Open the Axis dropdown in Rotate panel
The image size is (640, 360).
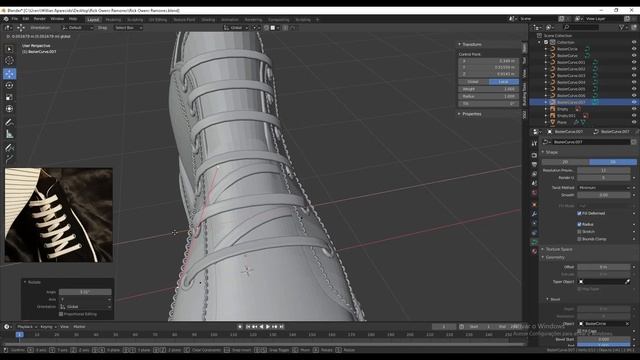85,300
